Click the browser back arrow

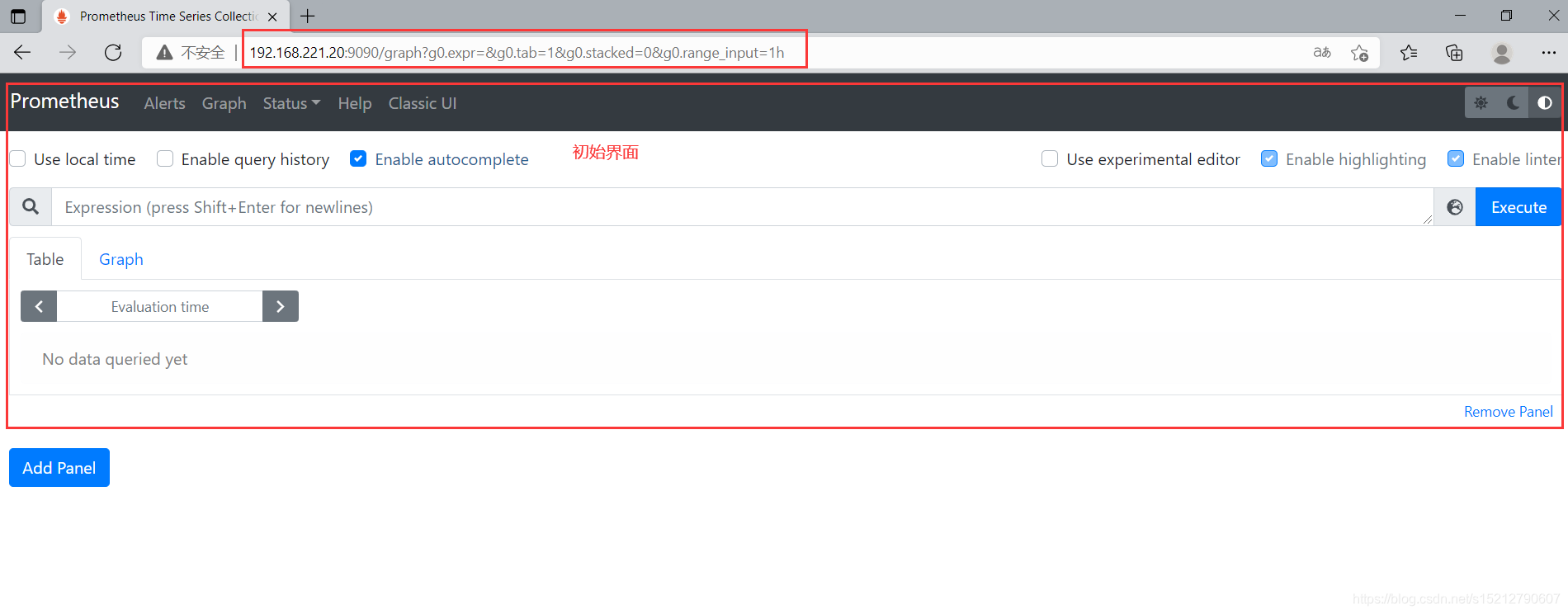point(22,53)
